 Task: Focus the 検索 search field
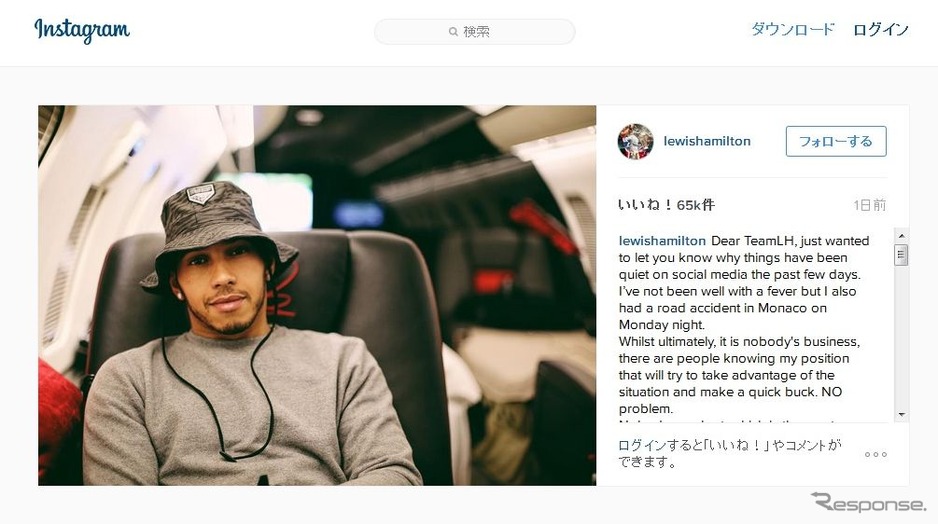point(475,32)
